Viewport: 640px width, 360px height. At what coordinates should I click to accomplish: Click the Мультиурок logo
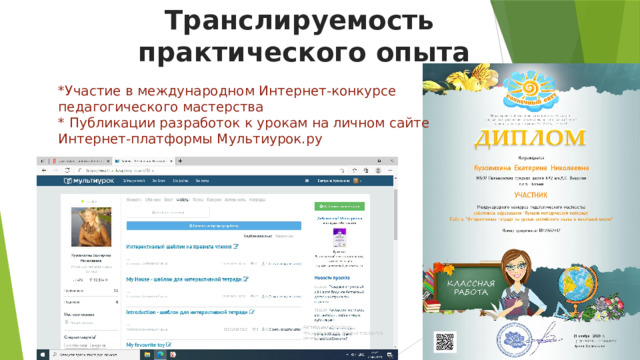(x=89, y=180)
